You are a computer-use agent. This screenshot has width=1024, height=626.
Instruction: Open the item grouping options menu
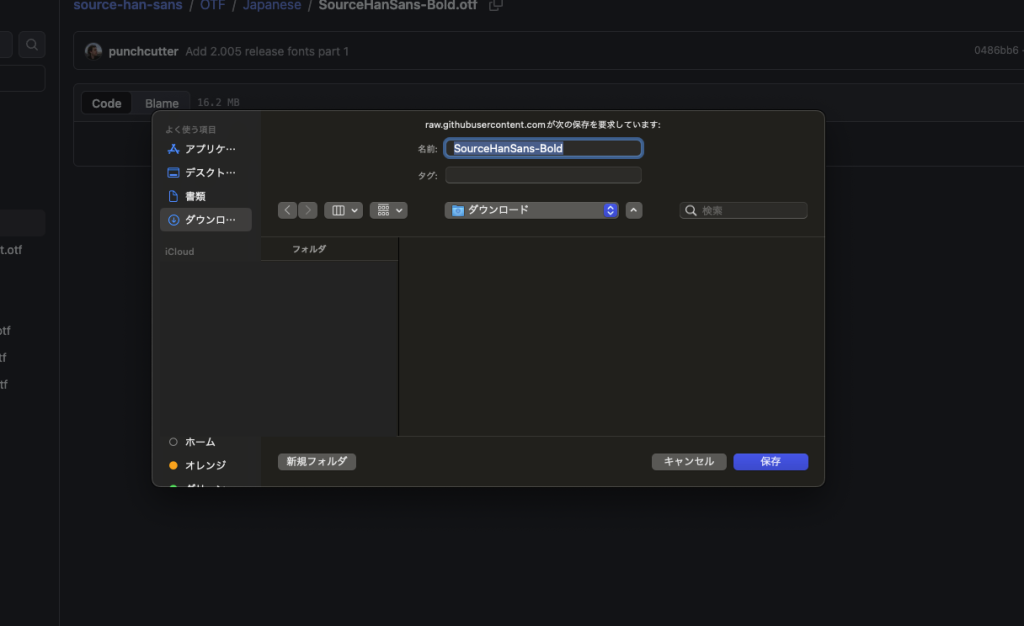pyautogui.click(x=388, y=210)
